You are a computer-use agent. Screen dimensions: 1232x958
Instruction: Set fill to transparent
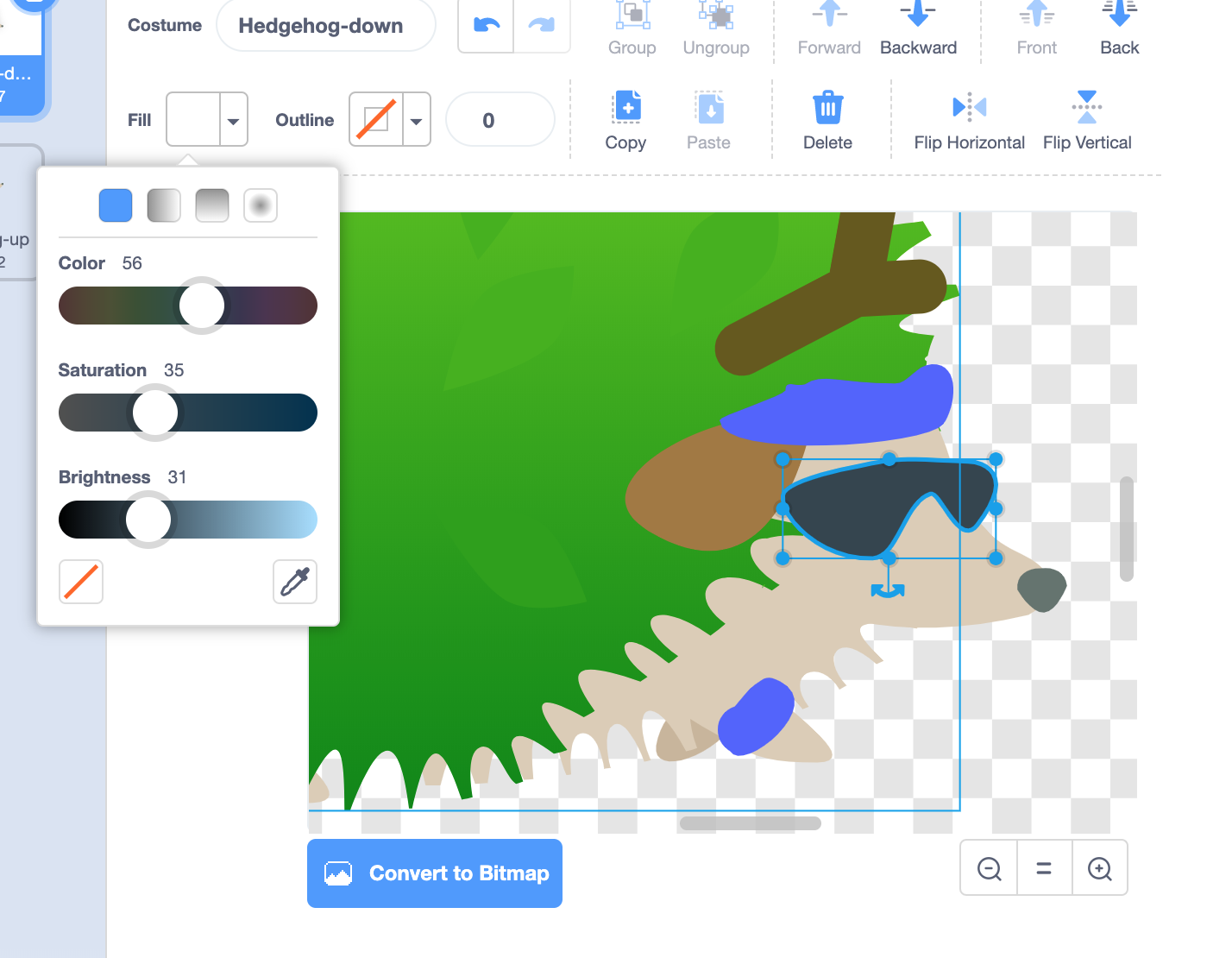tap(80, 582)
